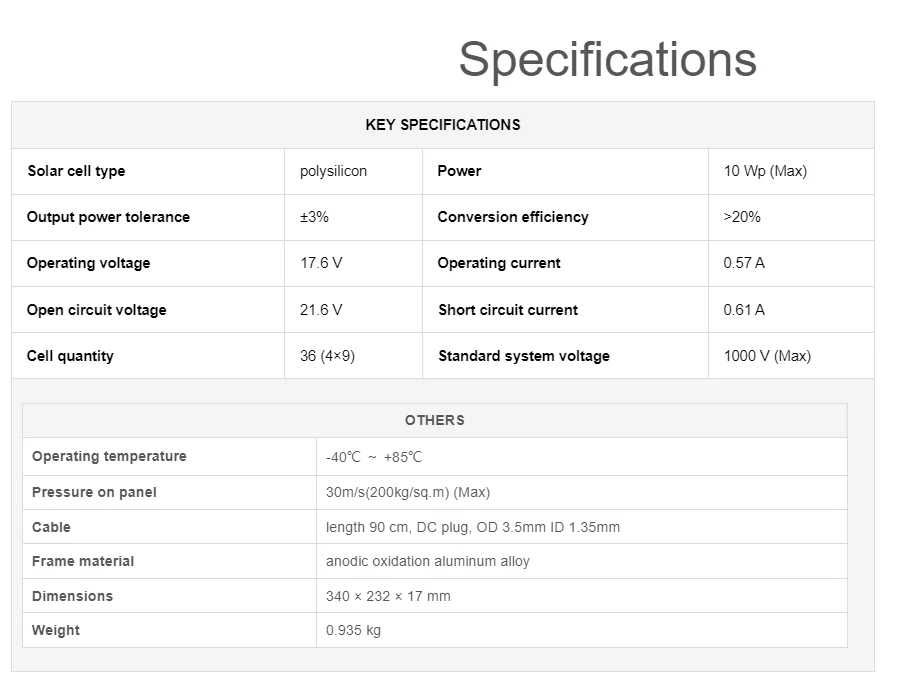Select the Open circuit voltage label
The image size is (908, 682).
[96, 310]
